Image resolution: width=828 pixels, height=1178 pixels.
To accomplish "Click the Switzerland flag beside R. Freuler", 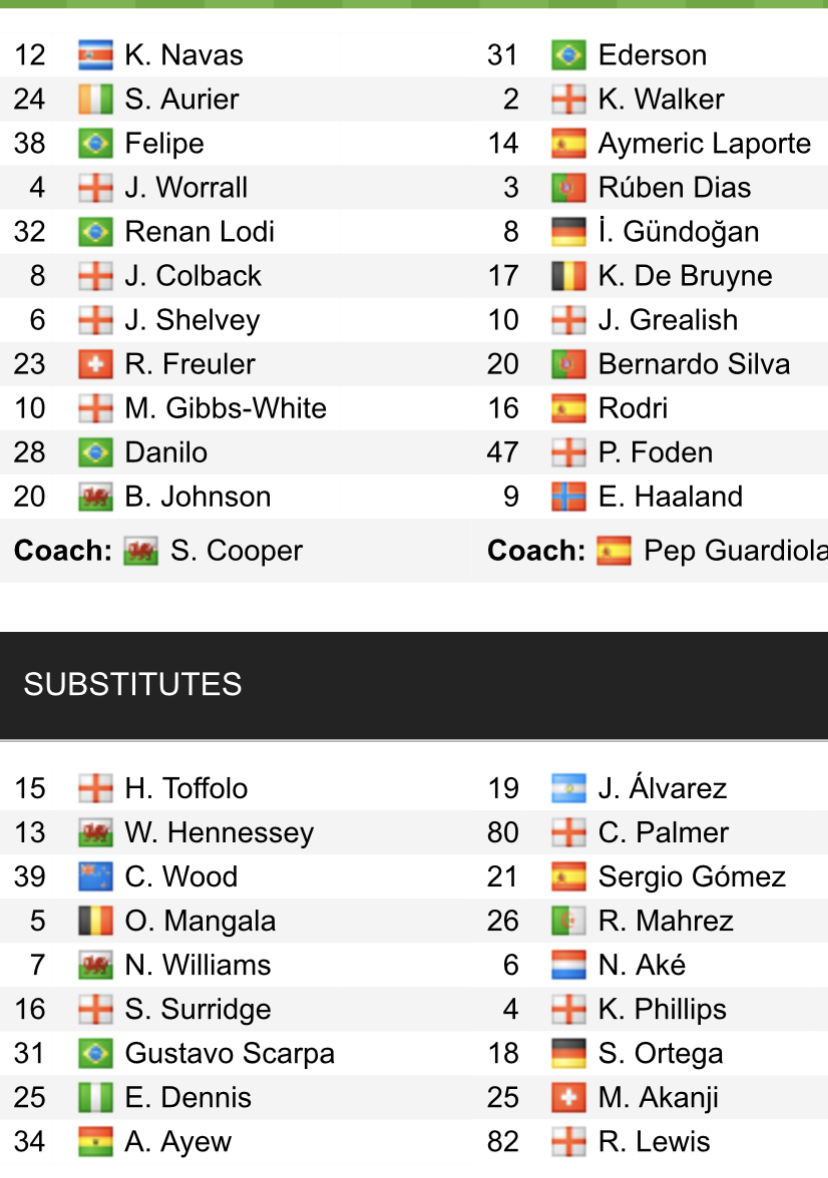I will pos(96,364).
